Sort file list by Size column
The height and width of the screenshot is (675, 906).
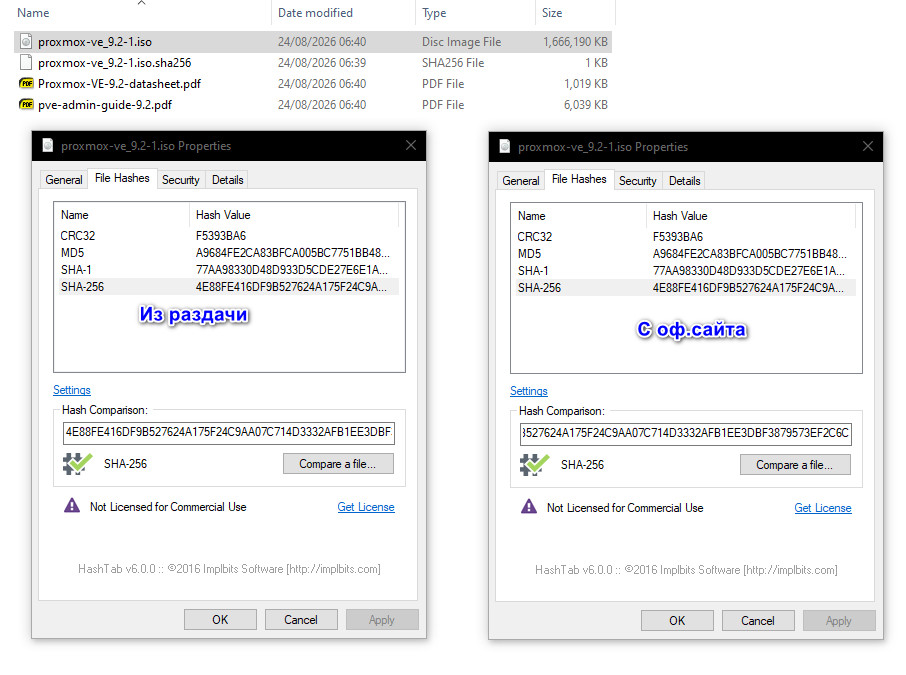(x=575, y=13)
